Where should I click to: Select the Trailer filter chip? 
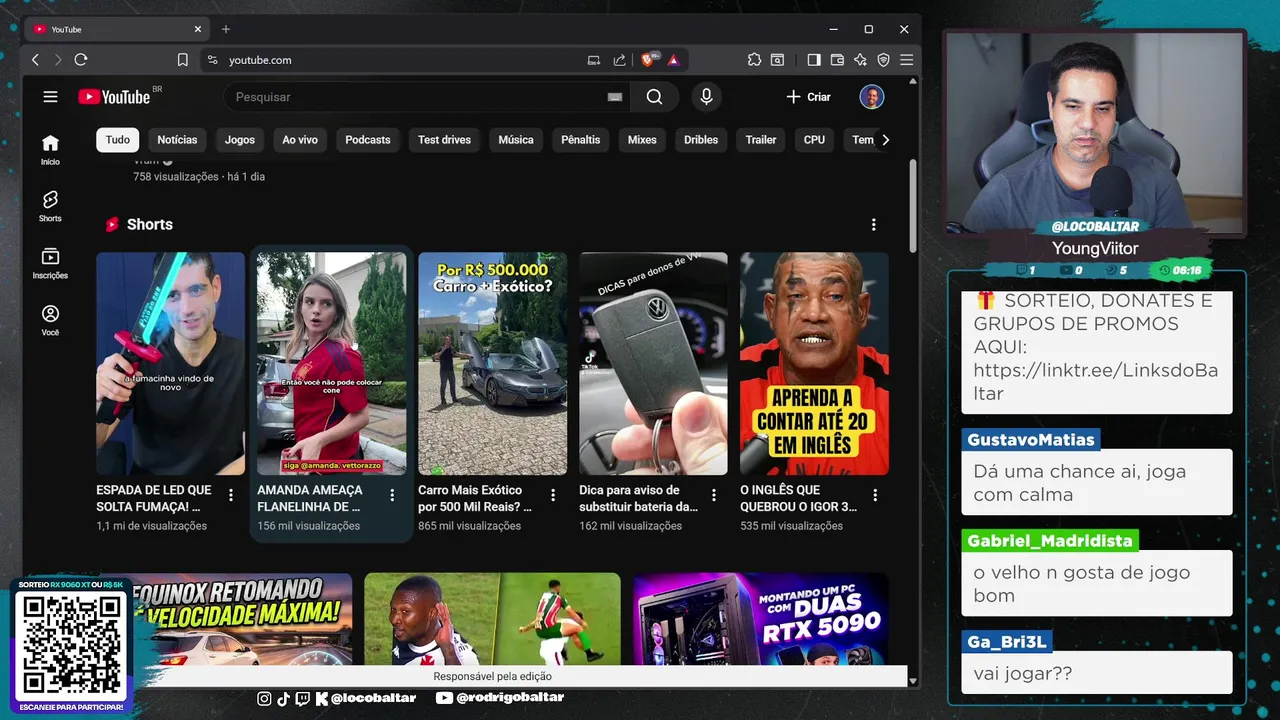(761, 140)
